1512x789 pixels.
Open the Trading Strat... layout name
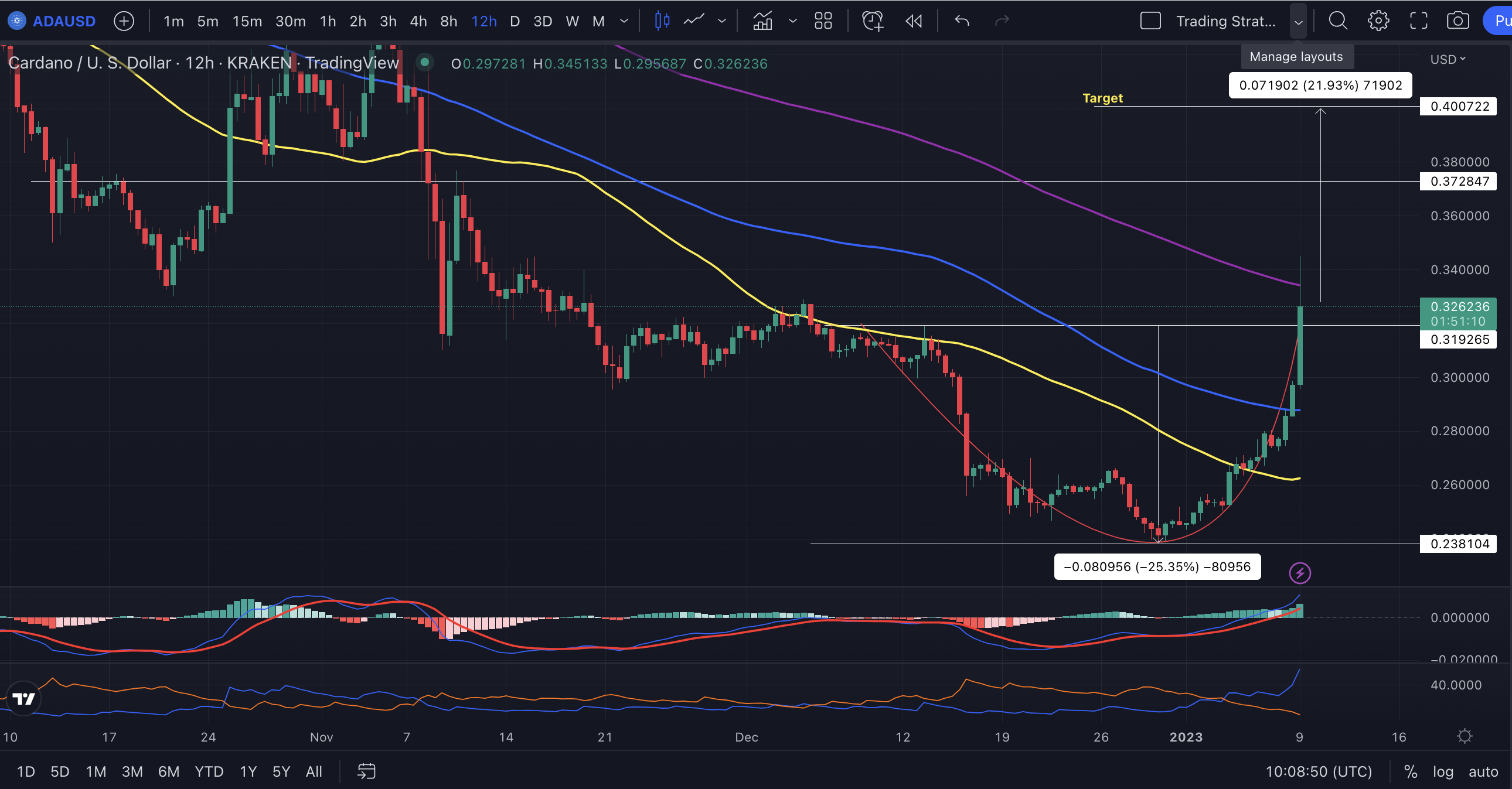1225,21
